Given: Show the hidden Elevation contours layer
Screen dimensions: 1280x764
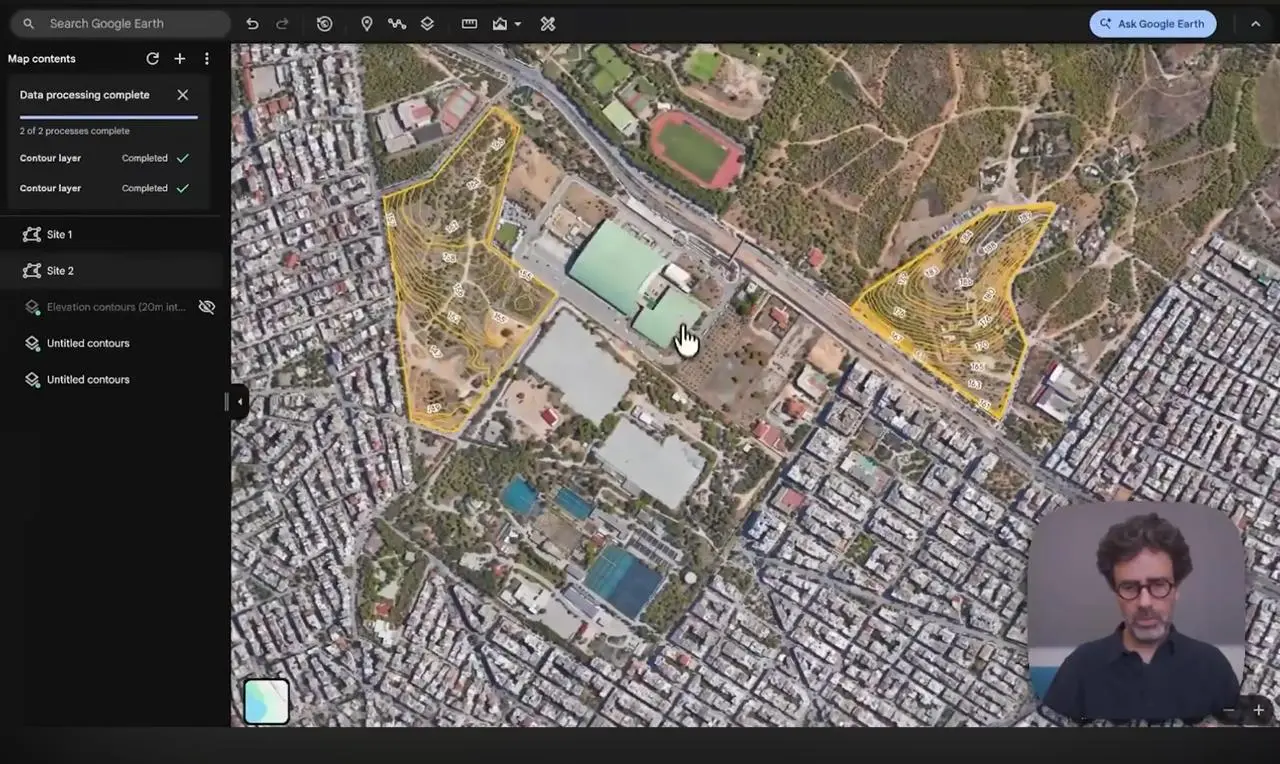Looking at the screenshot, I should click(x=207, y=307).
